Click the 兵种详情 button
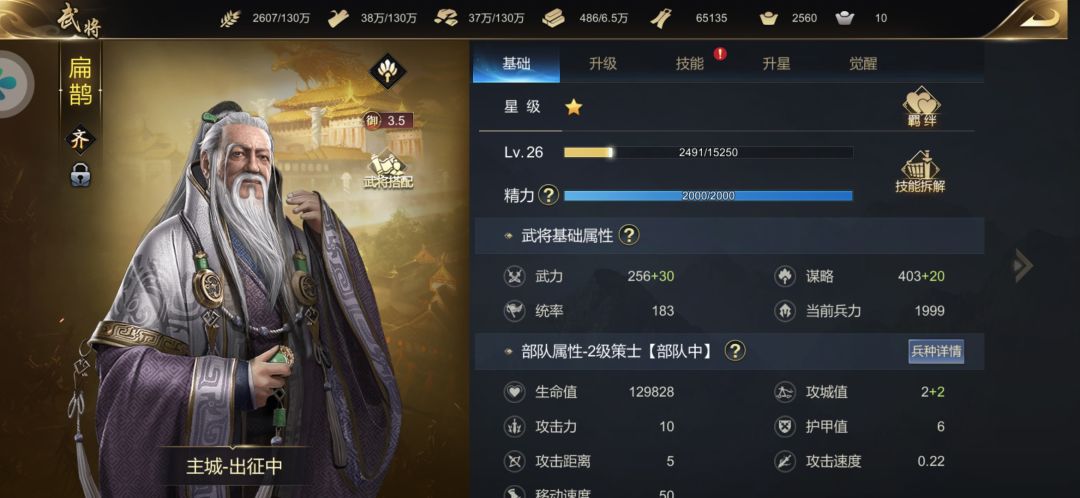Viewport: 1080px width, 498px height. [x=936, y=351]
